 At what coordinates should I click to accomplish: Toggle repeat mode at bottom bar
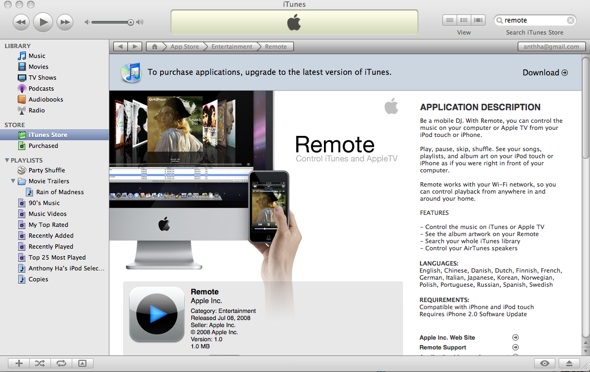pos(61,363)
